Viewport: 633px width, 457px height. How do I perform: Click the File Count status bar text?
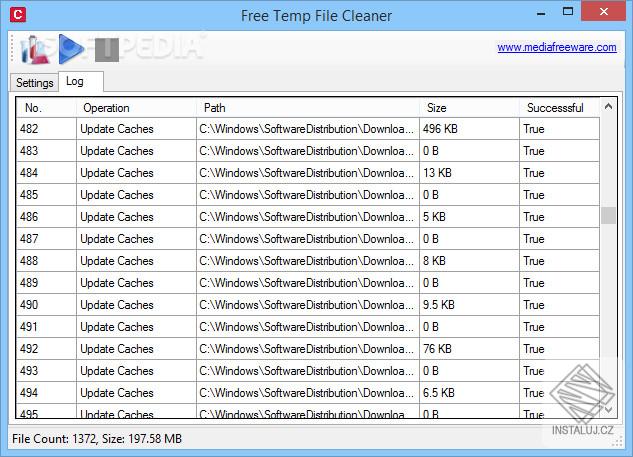97,439
